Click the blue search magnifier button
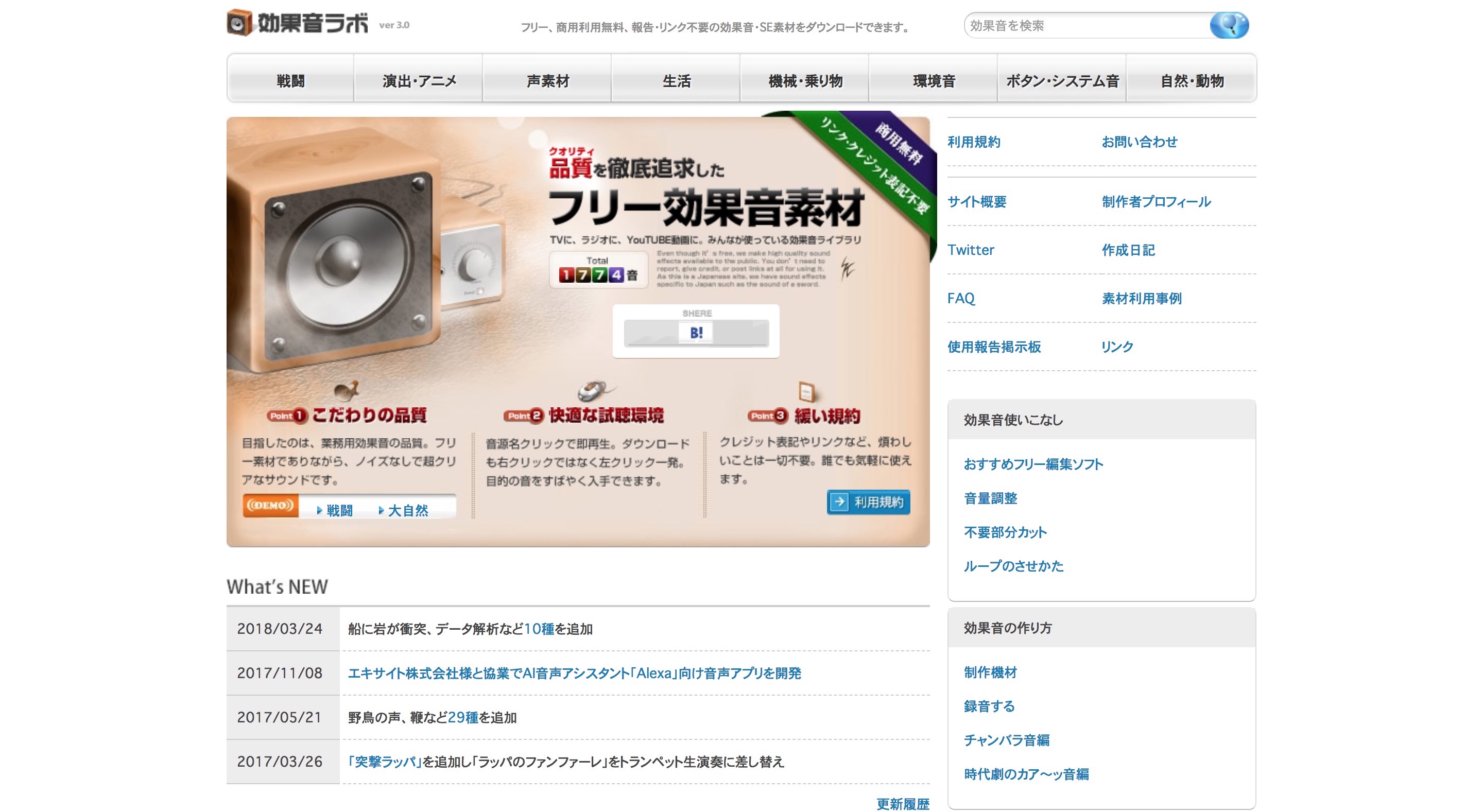This screenshot has width=1483, height=812. [1229, 25]
